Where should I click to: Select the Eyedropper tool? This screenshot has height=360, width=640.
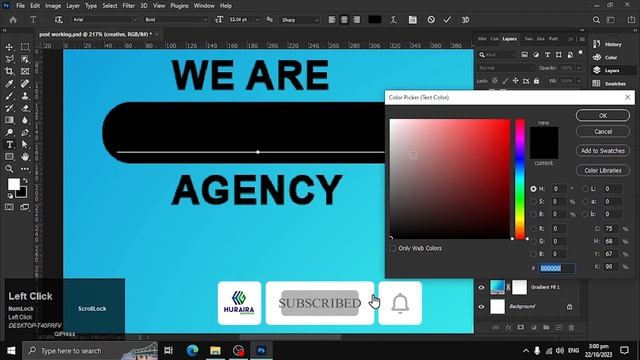click(9, 84)
